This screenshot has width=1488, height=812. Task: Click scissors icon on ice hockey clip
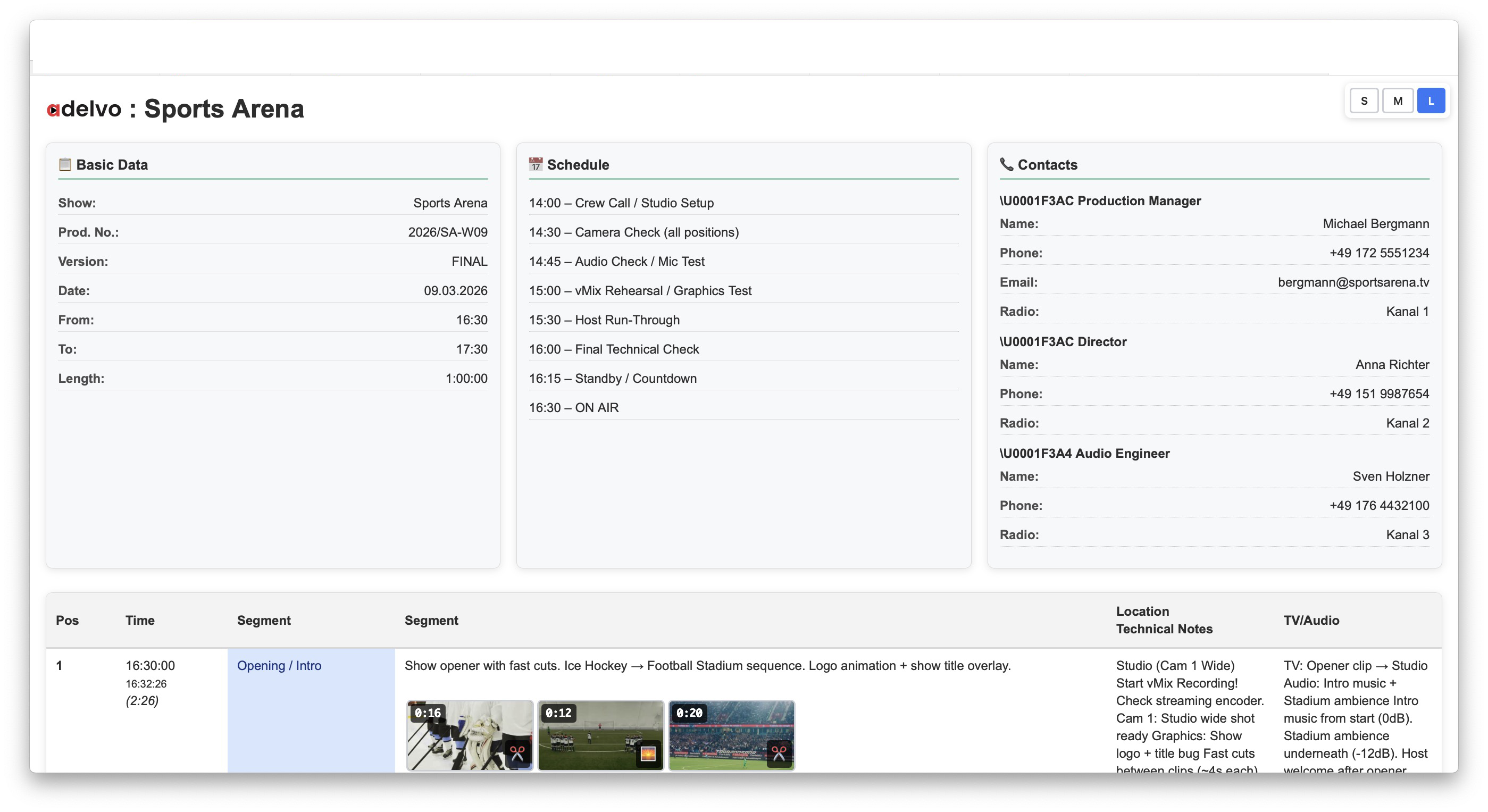pyautogui.click(x=517, y=752)
